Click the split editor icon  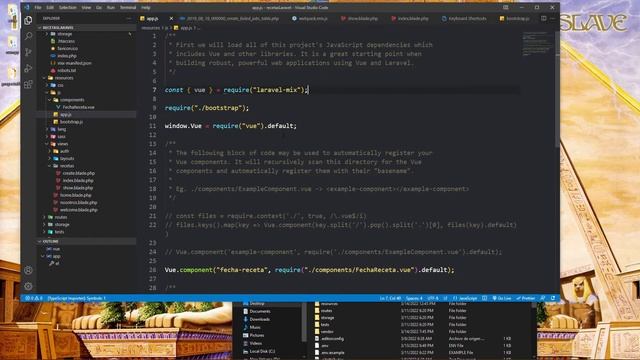pyautogui.click(x=544, y=18)
